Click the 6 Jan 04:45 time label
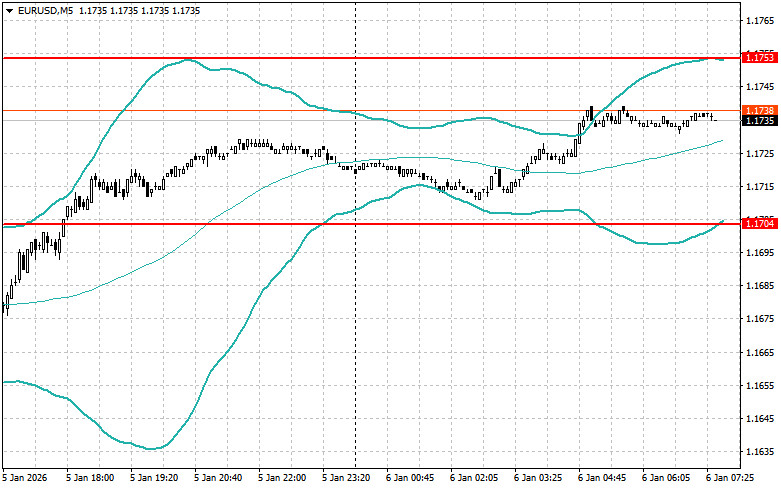The height and width of the screenshot is (489, 781). pos(602,478)
